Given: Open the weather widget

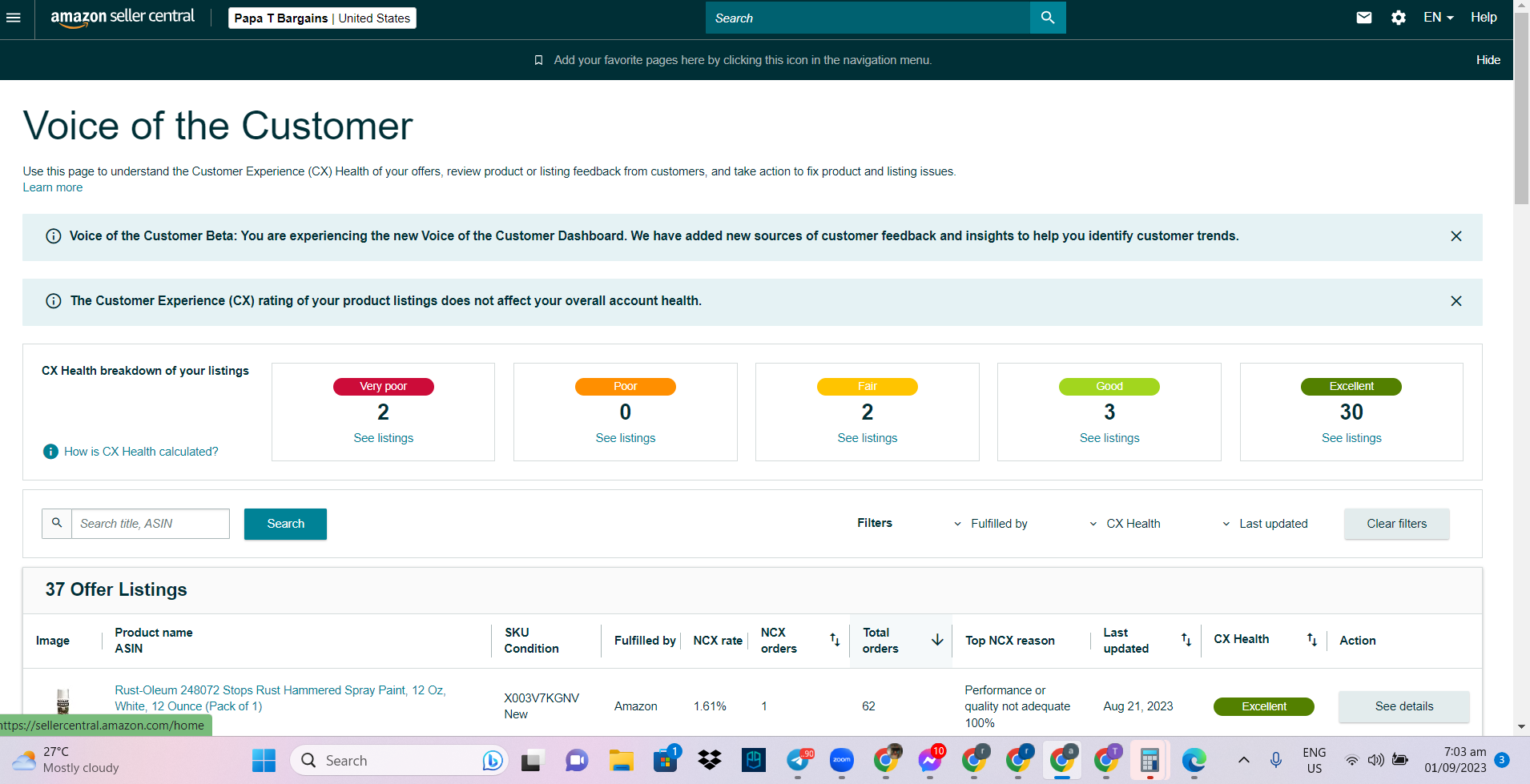Looking at the screenshot, I should point(66,760).
